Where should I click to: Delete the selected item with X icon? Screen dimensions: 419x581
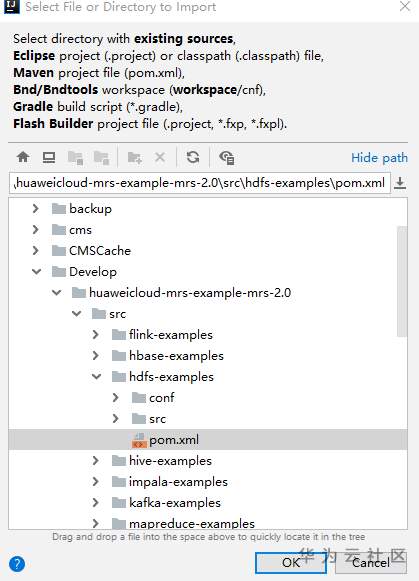click(x=160, y=157)
